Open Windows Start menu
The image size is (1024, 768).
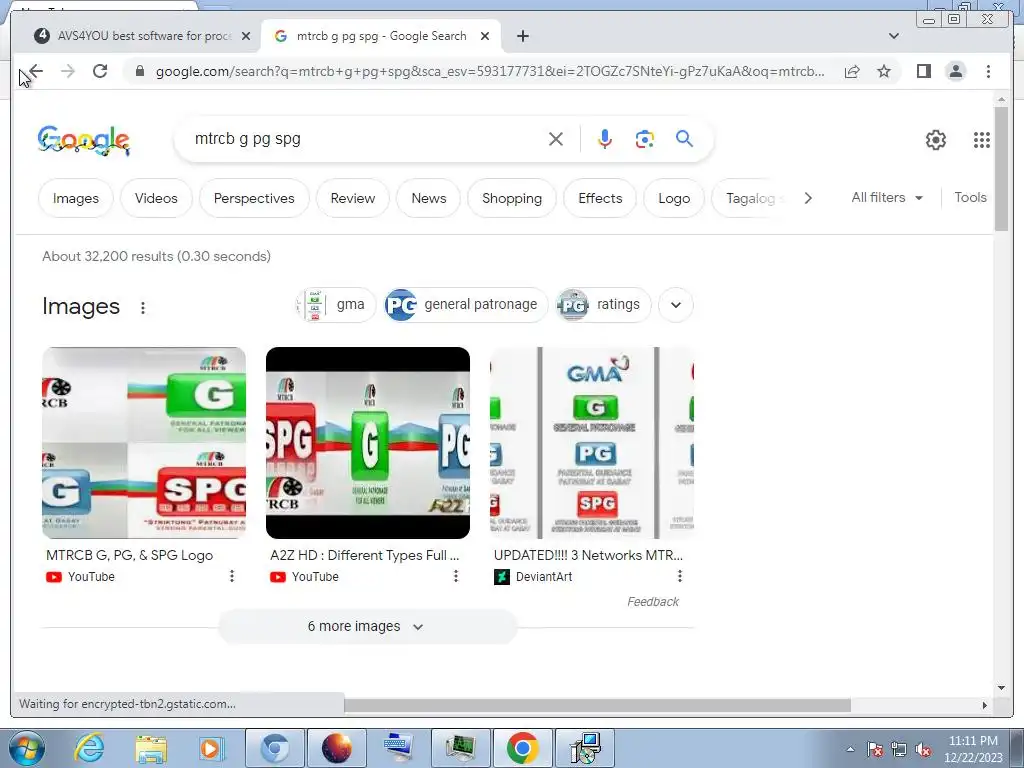tap(27, 748)
